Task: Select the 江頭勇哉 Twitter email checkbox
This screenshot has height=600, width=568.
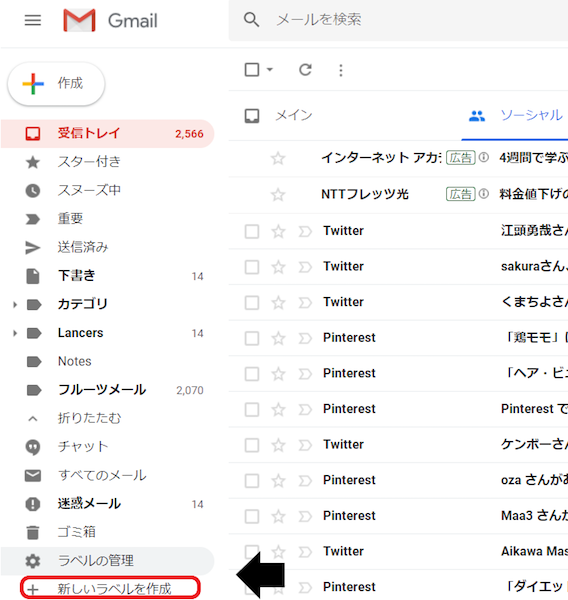Action: coord(252,231)
